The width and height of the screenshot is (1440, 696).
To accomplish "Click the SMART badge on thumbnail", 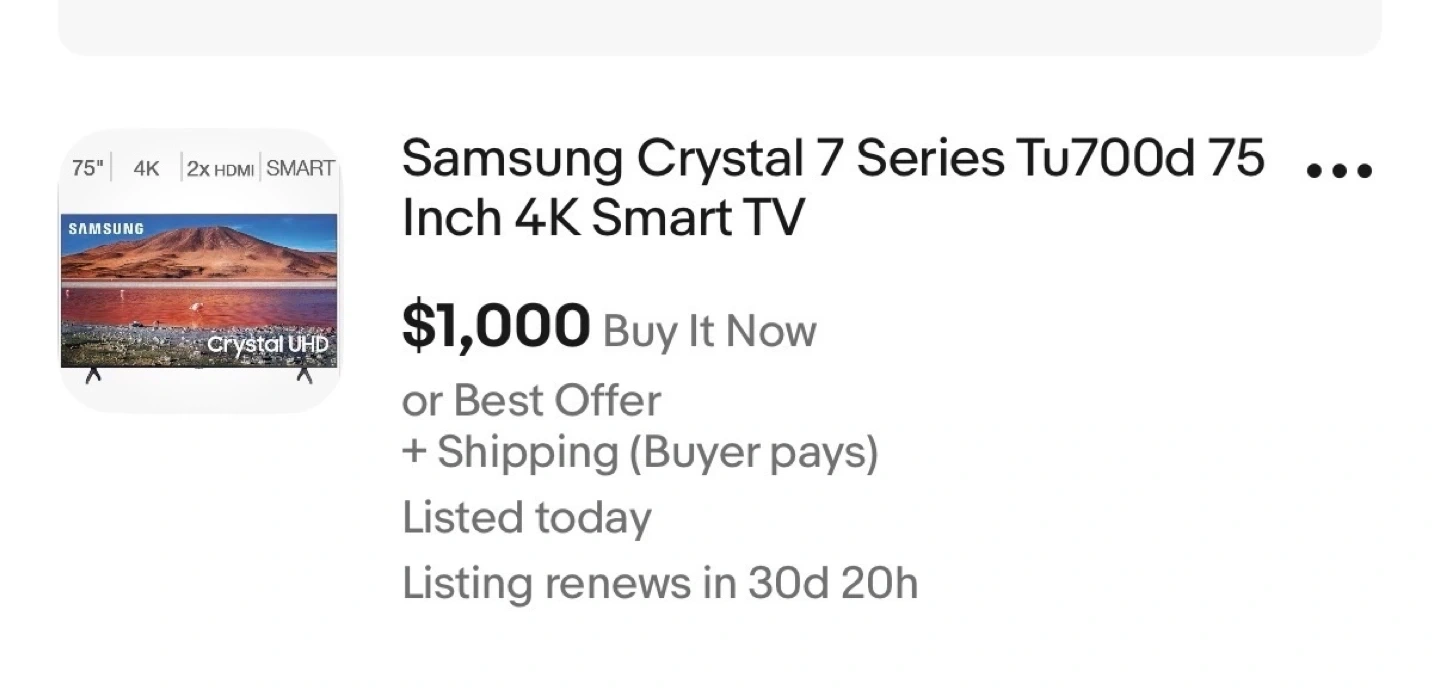I will tap(300, 168).
